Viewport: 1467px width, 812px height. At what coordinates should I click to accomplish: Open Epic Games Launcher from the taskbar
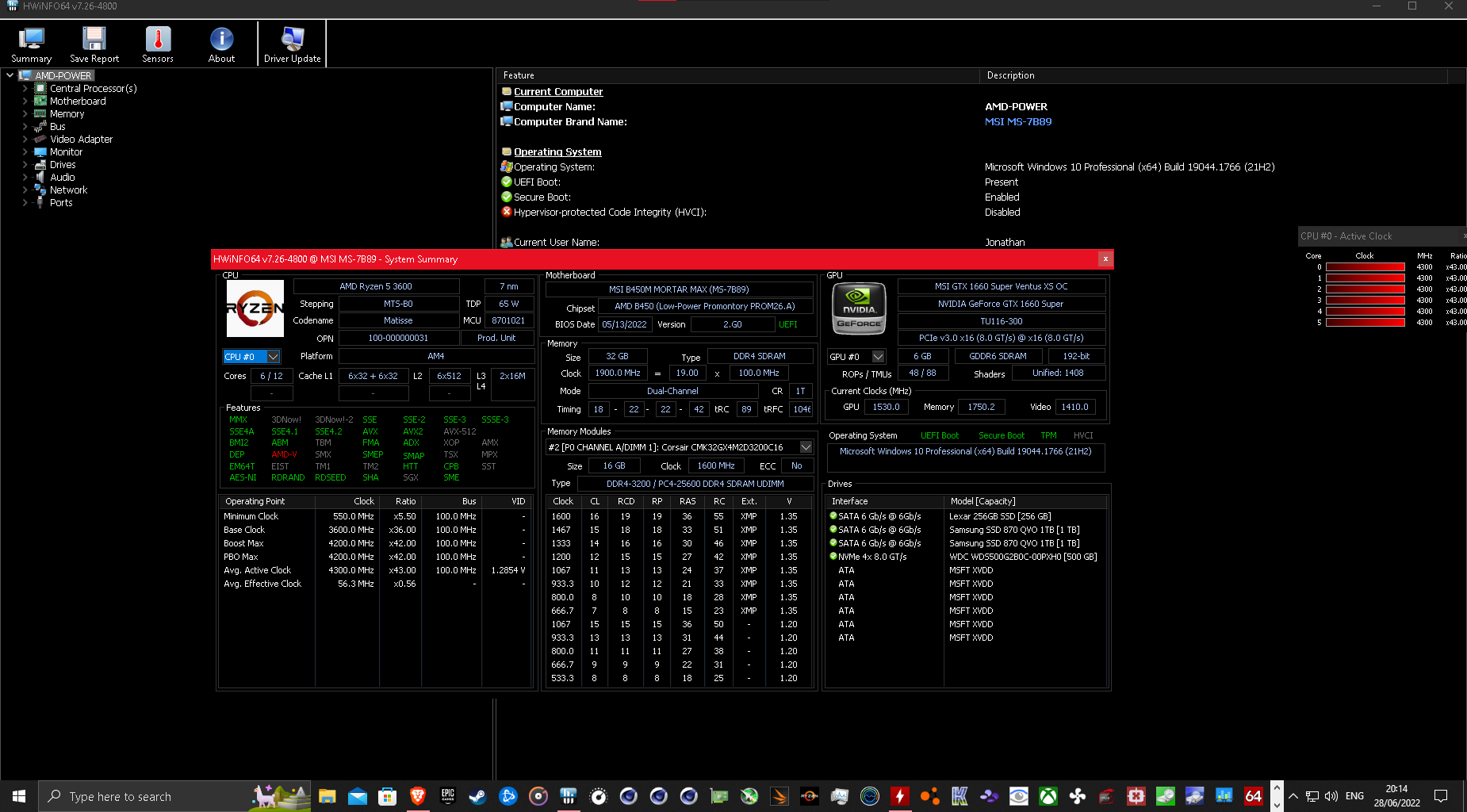point(447,796)
